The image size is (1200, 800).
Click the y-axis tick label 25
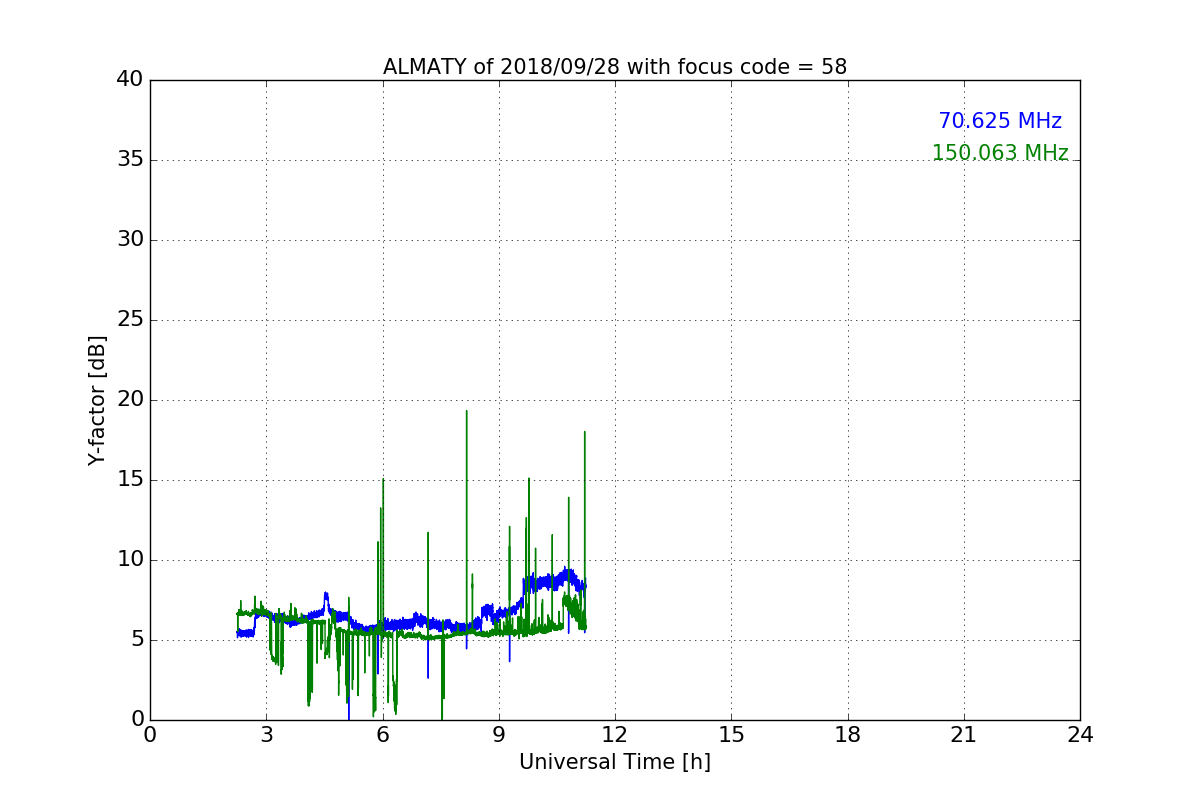coord(130,320)
